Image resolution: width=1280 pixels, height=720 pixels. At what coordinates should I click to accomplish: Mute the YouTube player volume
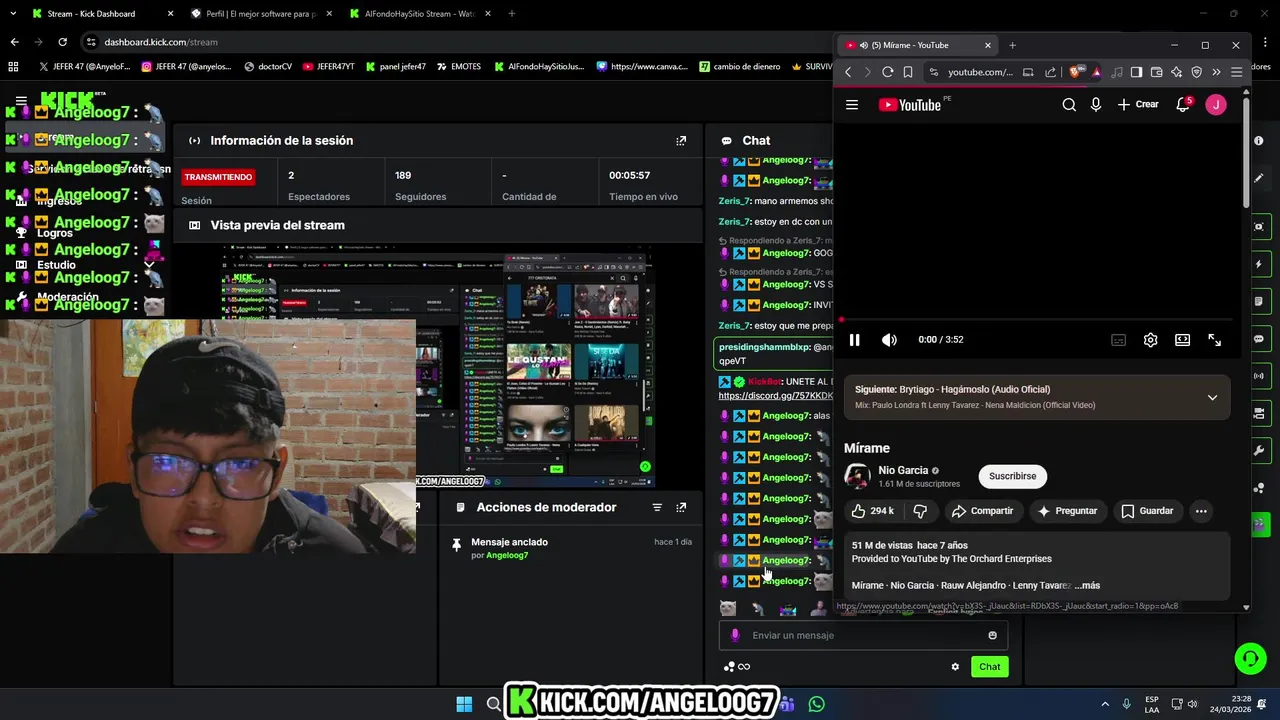(889, 340)
